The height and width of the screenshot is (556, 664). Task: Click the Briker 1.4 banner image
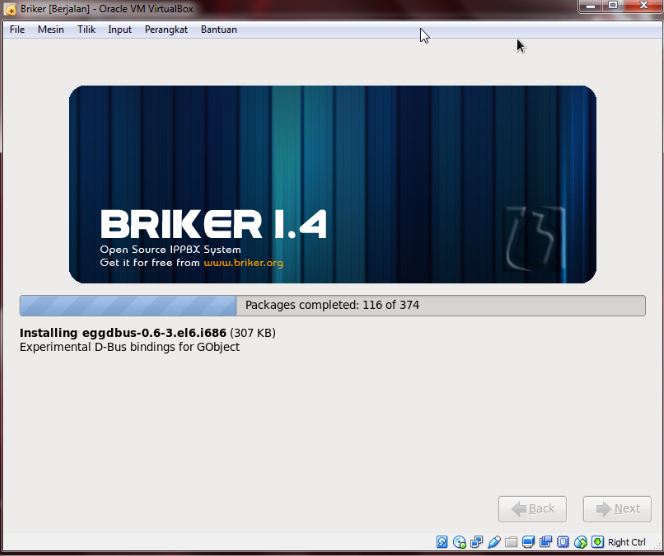pos(332,184)
